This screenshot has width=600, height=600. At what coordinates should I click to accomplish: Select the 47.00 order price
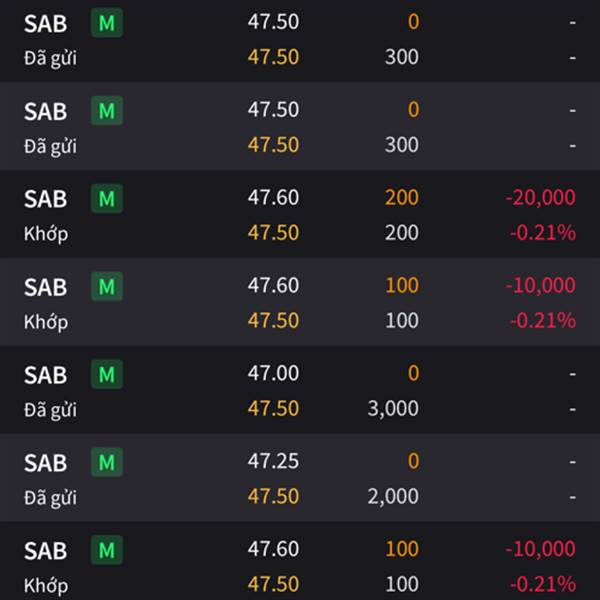[x=273, y=373]
